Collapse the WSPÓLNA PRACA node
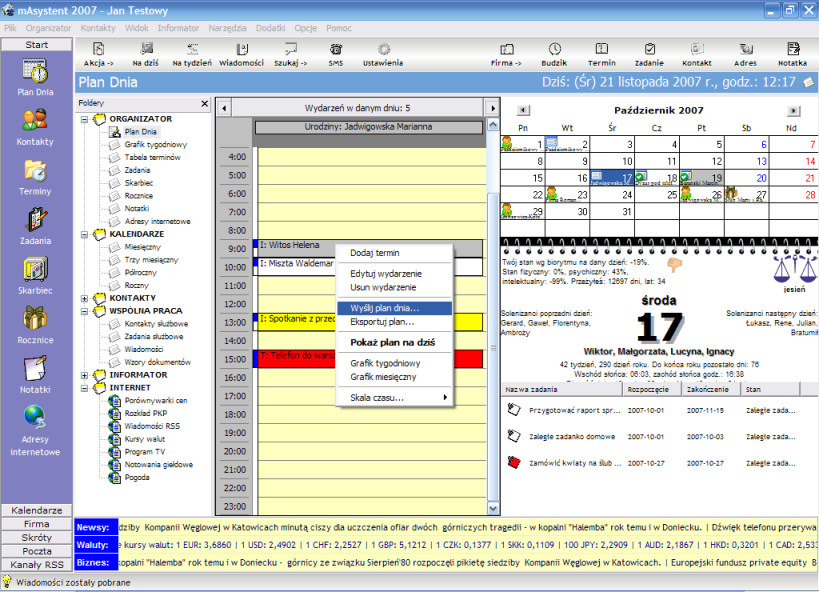This screenshot has height=592, width=819. [84, 311]
